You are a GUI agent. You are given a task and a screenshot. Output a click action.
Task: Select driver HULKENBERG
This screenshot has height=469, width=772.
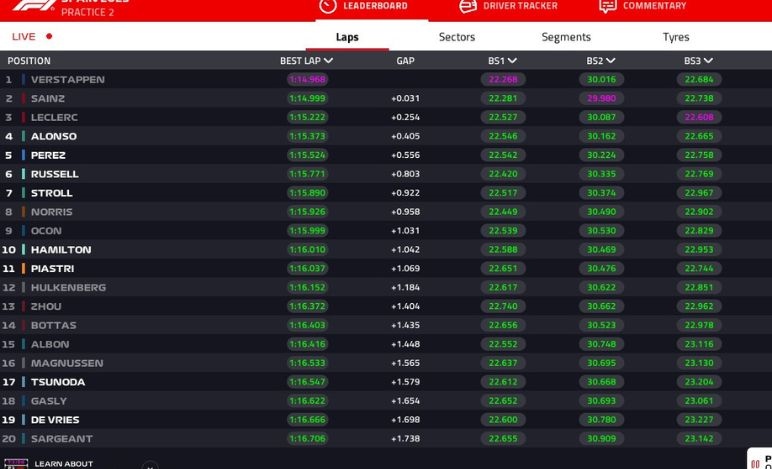click(x=68, y=287)
